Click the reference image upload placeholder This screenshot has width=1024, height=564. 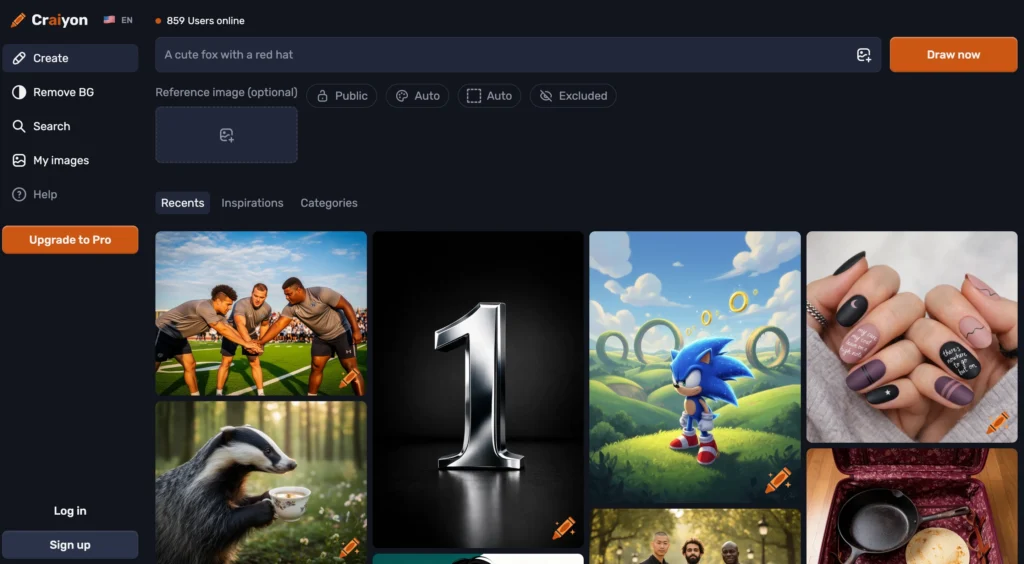tap(226, 135)
